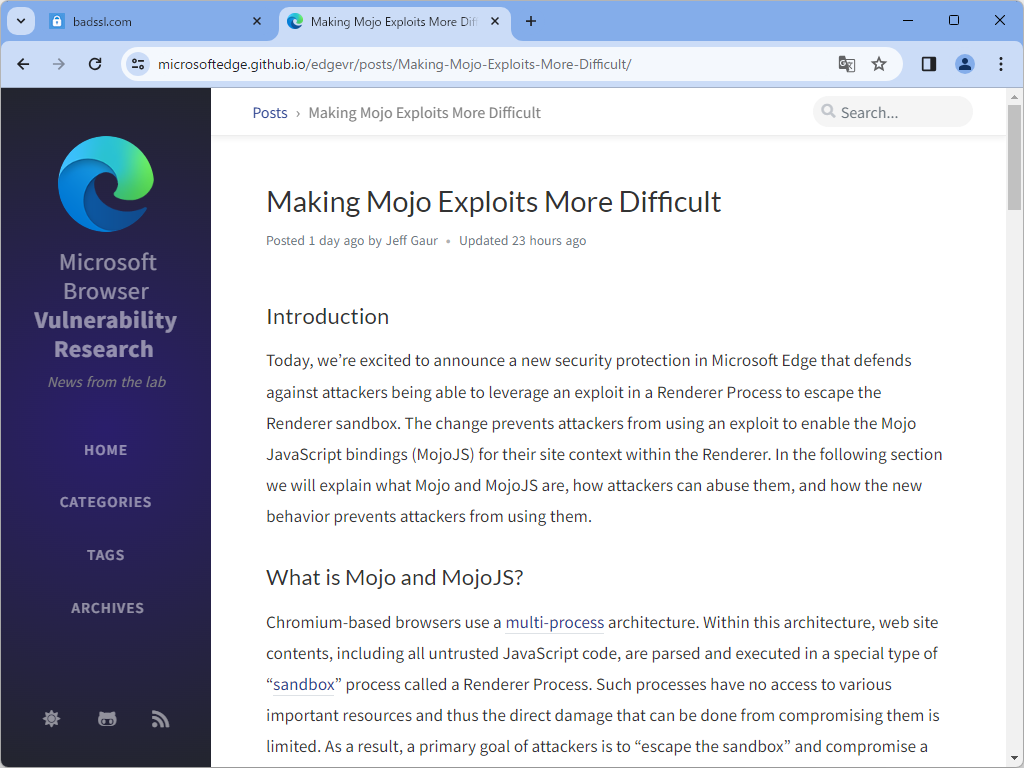Open GitHub via the octocat sidebar icon
The height and width of the screenshot is (768, 1024).
point(107,718)
